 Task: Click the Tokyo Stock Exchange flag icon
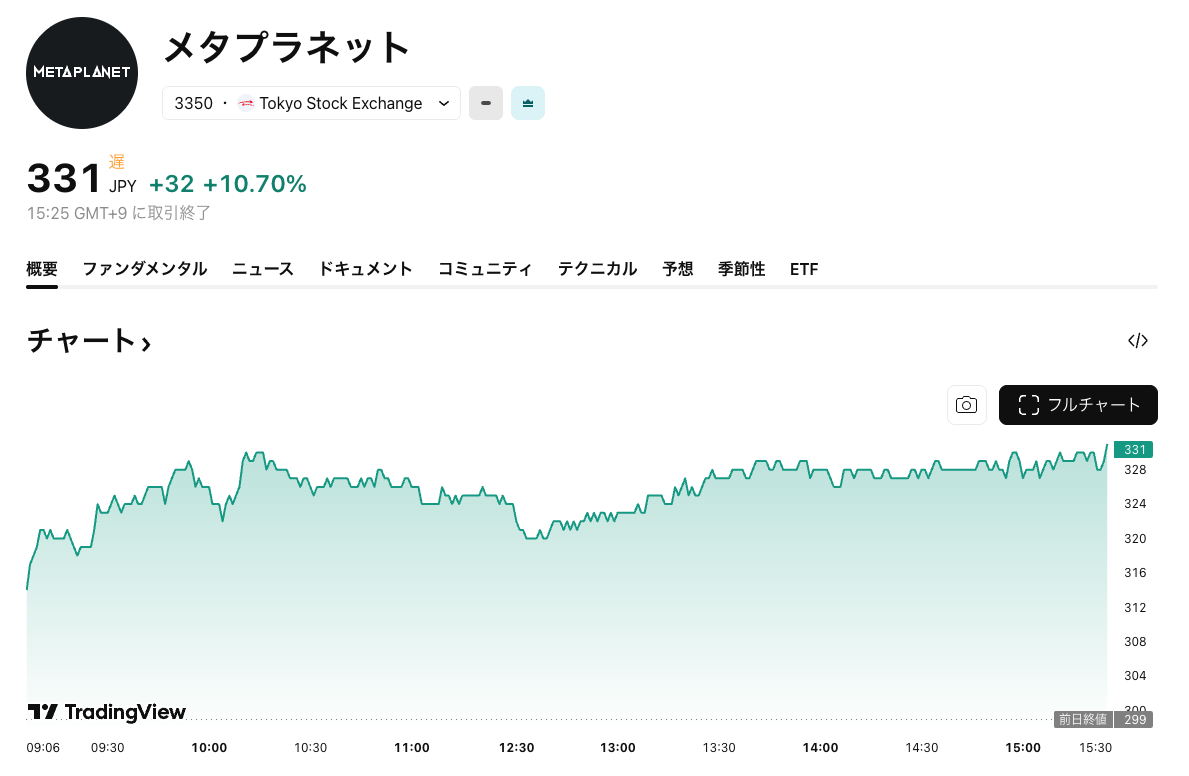pyautogui.click(x=246, y=103)
